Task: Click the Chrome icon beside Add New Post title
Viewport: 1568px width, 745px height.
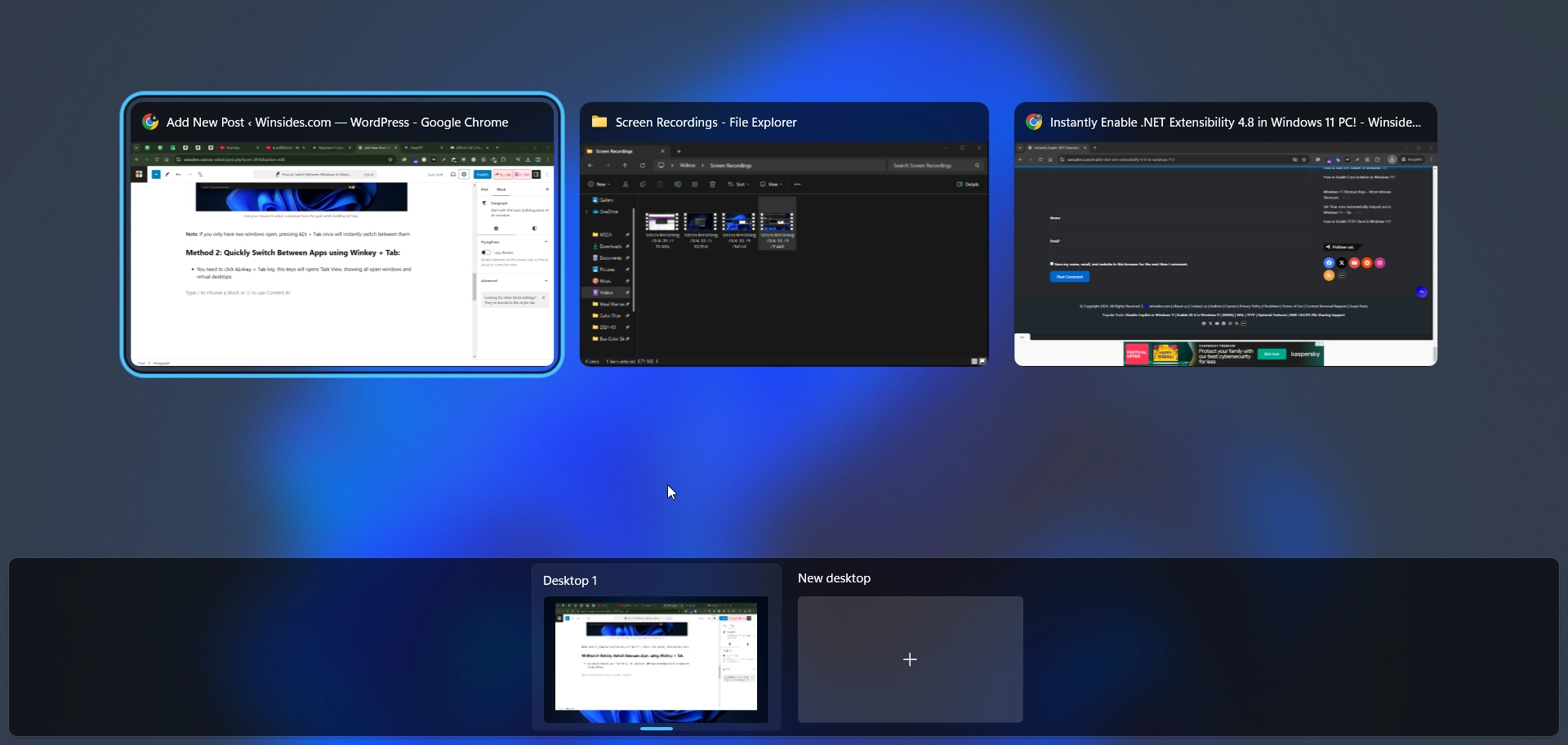Action: [150, 122]
